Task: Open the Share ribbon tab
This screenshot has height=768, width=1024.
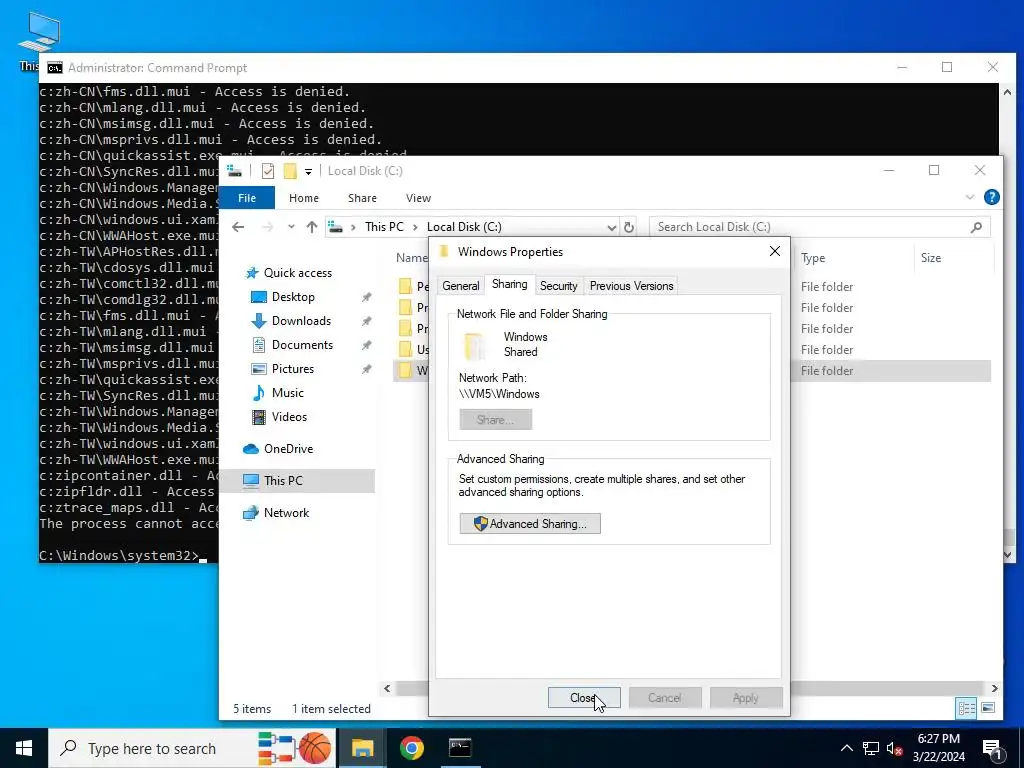Action: pos(362,198)
